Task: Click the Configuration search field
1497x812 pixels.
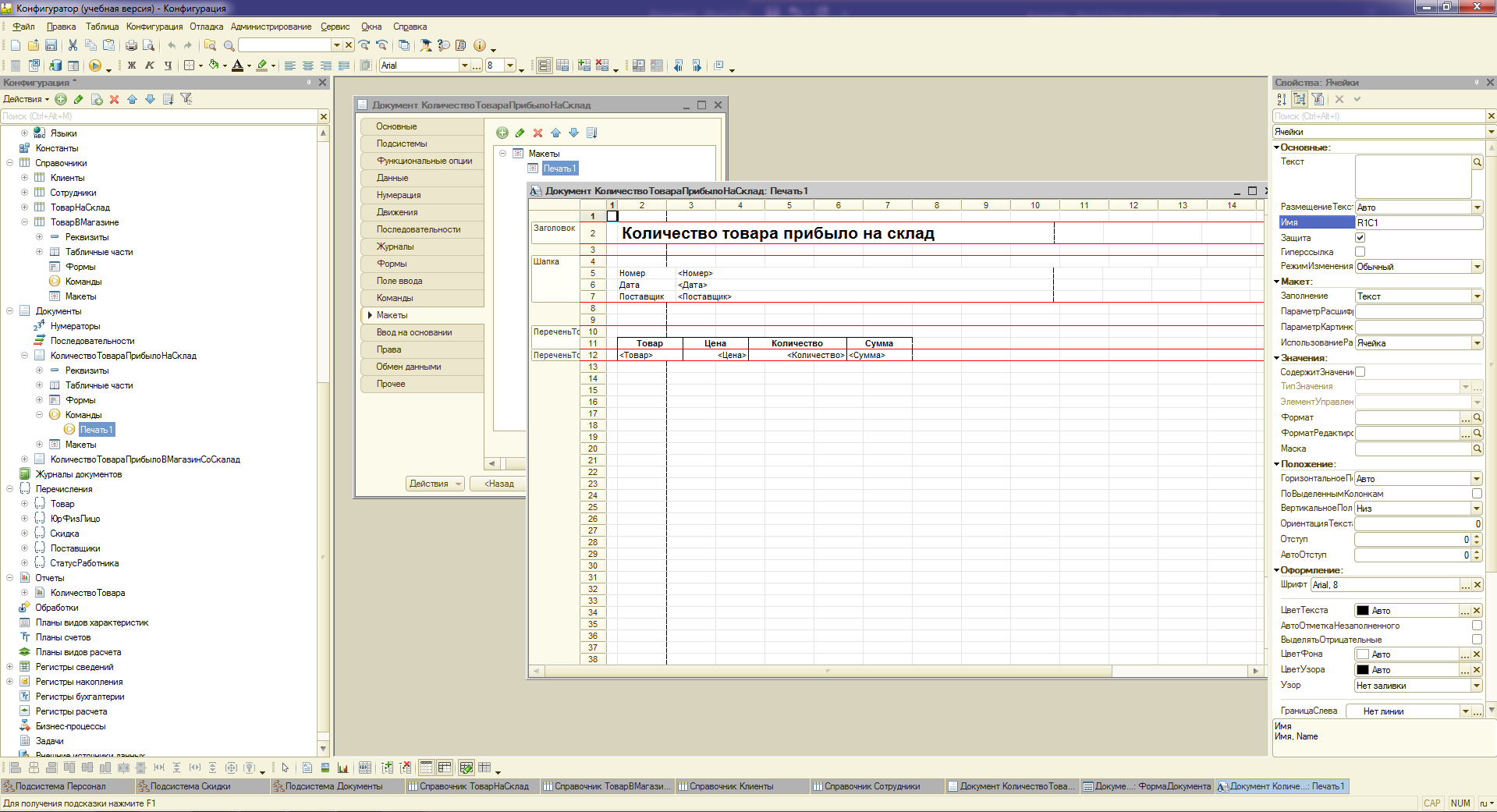Action: (159, 116)
